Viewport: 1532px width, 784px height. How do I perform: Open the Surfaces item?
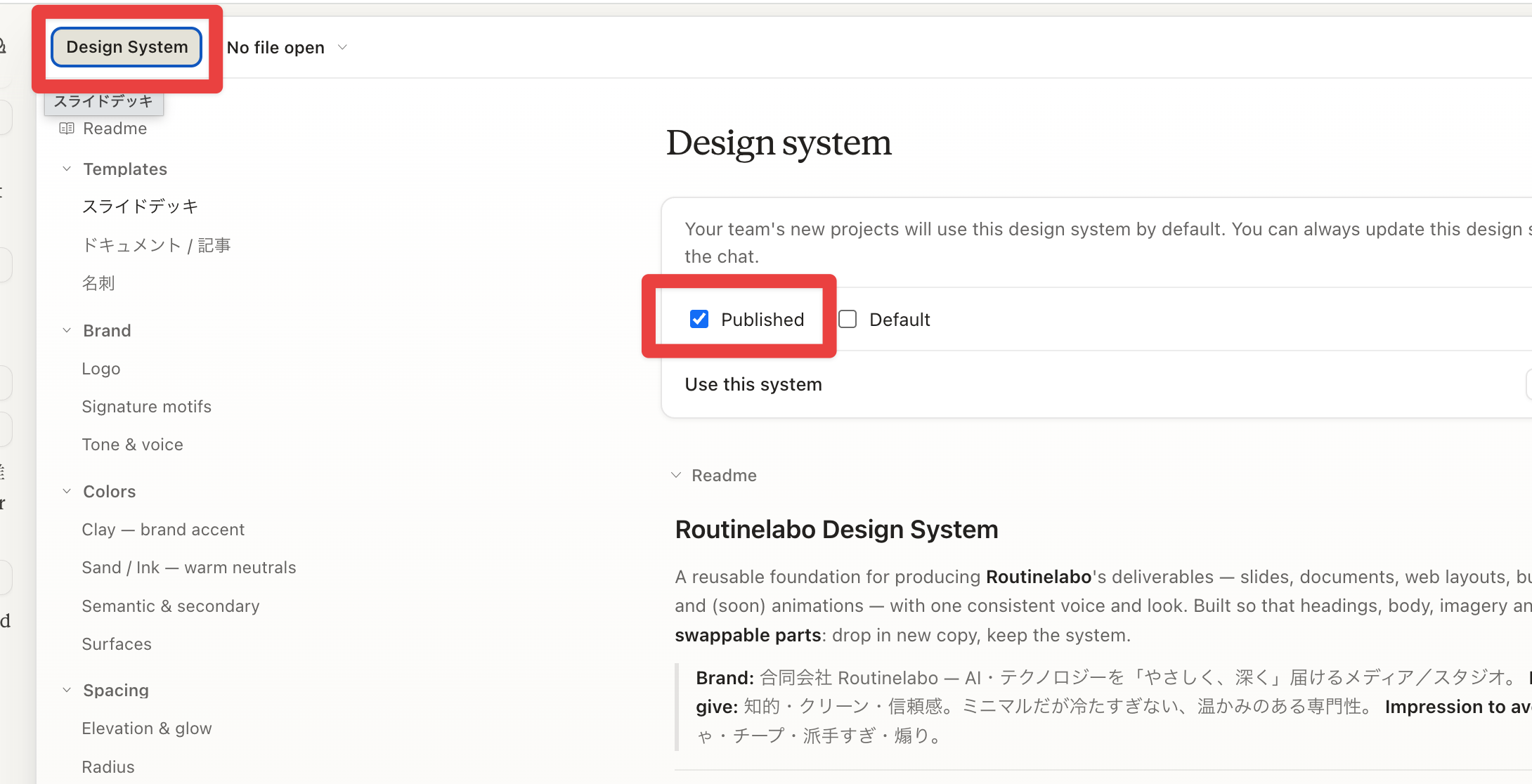coord(116,644)
